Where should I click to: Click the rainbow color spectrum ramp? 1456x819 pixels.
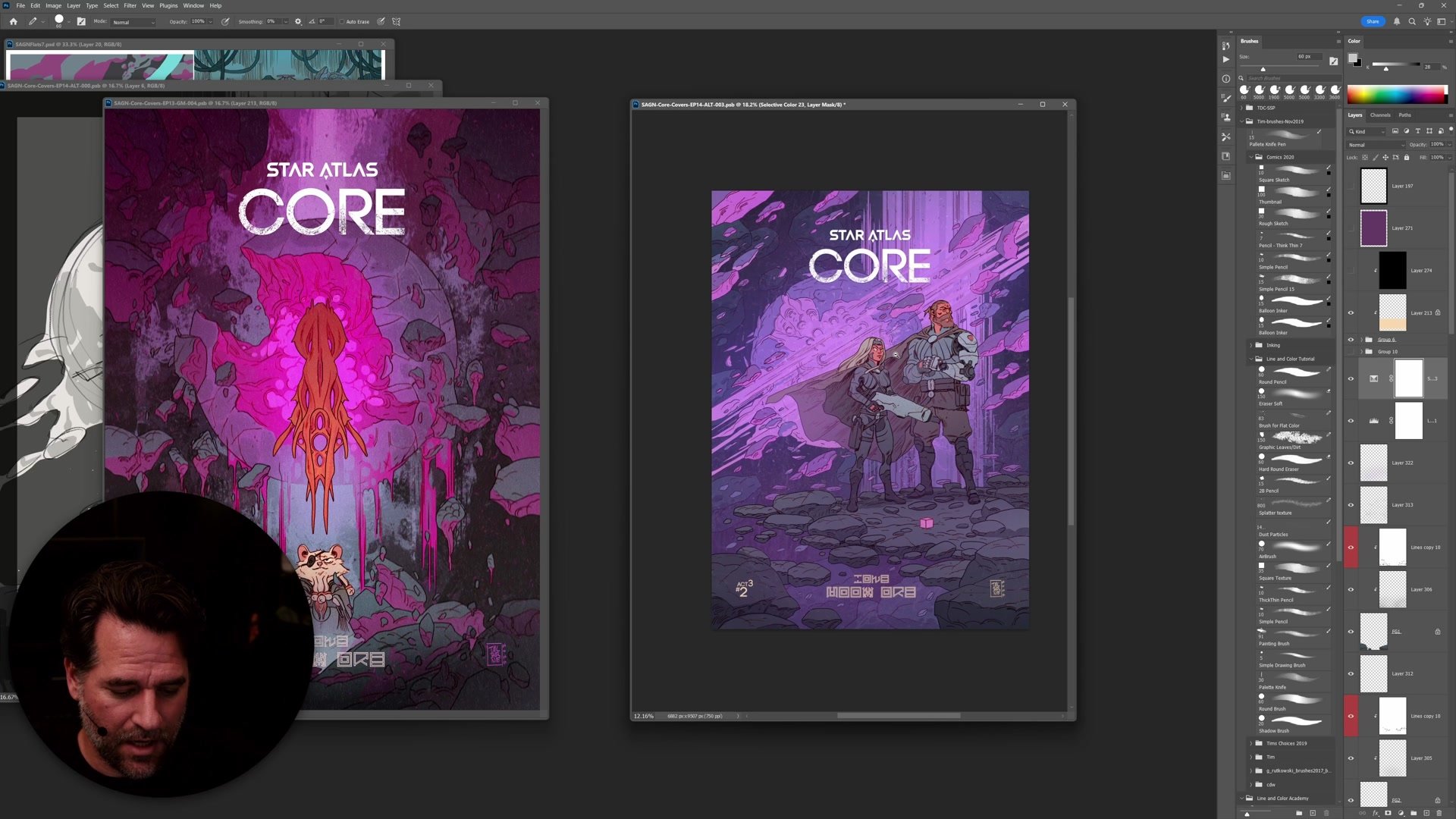point(1396,94)
